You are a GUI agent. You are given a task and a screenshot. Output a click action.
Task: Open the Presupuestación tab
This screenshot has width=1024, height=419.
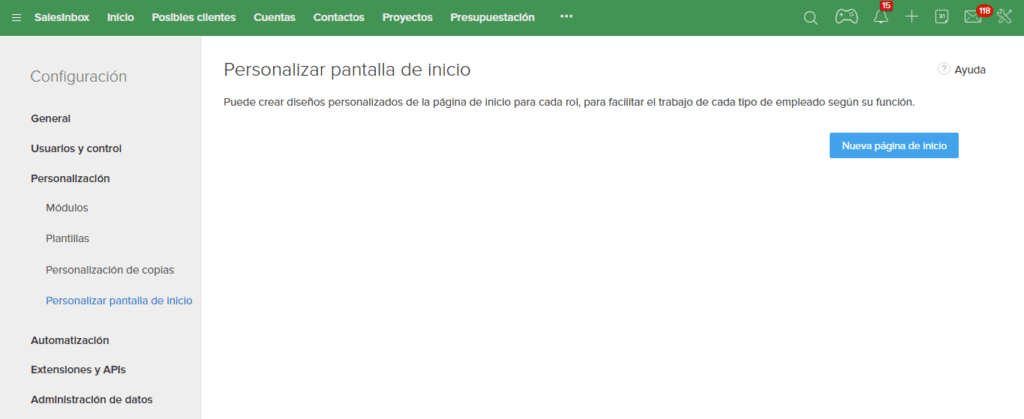492,18
